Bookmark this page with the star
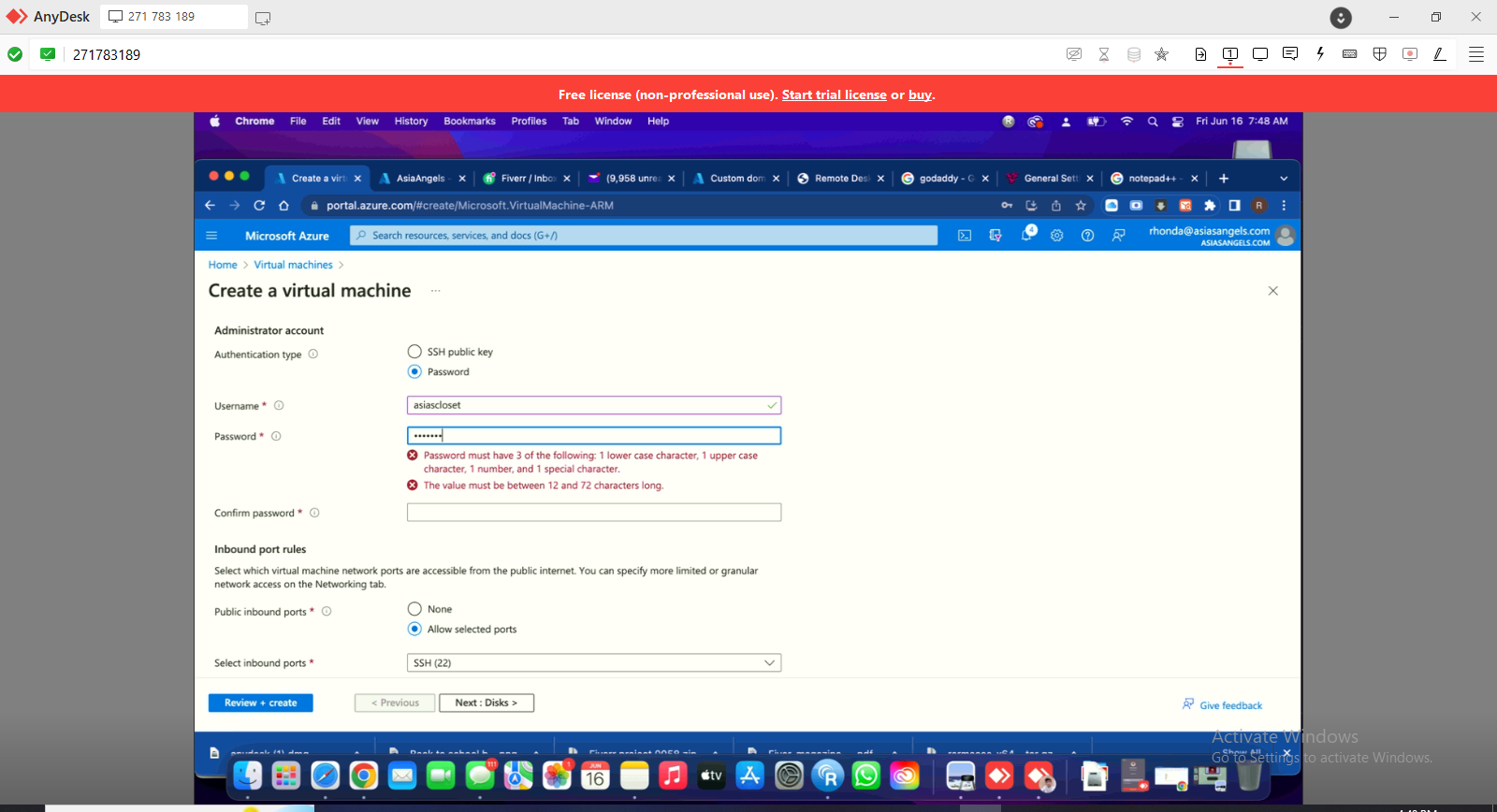1497x812 pixels. coord(1081,206)
